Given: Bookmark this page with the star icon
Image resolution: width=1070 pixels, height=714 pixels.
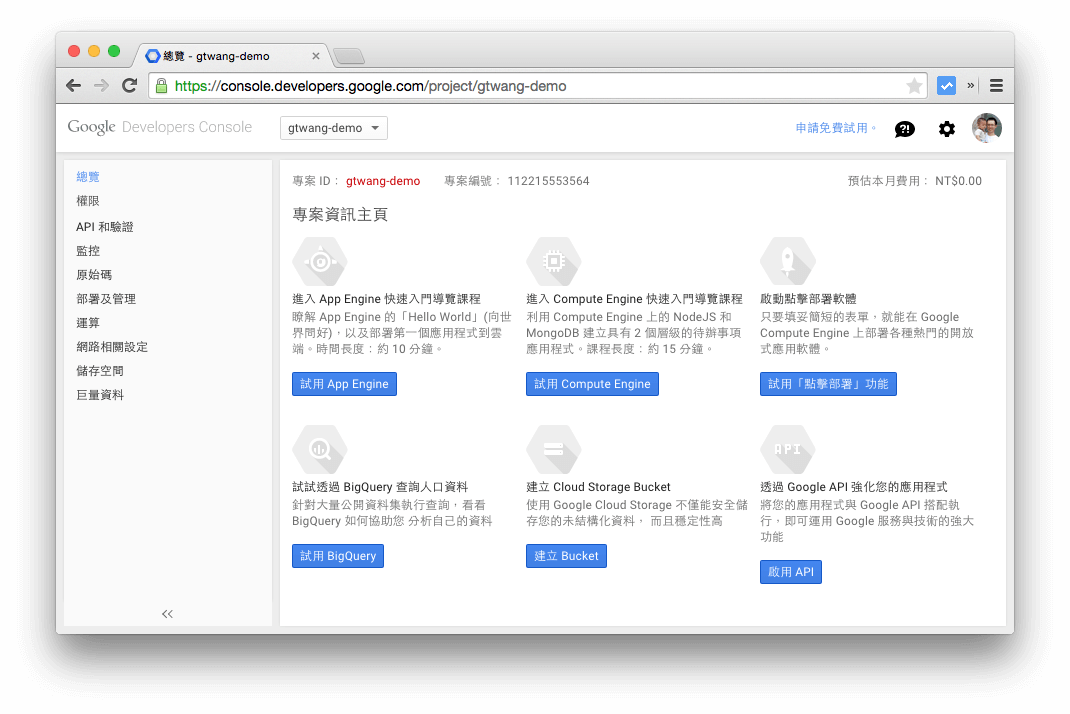Looking at the screenshot, I should coord(915,85).
